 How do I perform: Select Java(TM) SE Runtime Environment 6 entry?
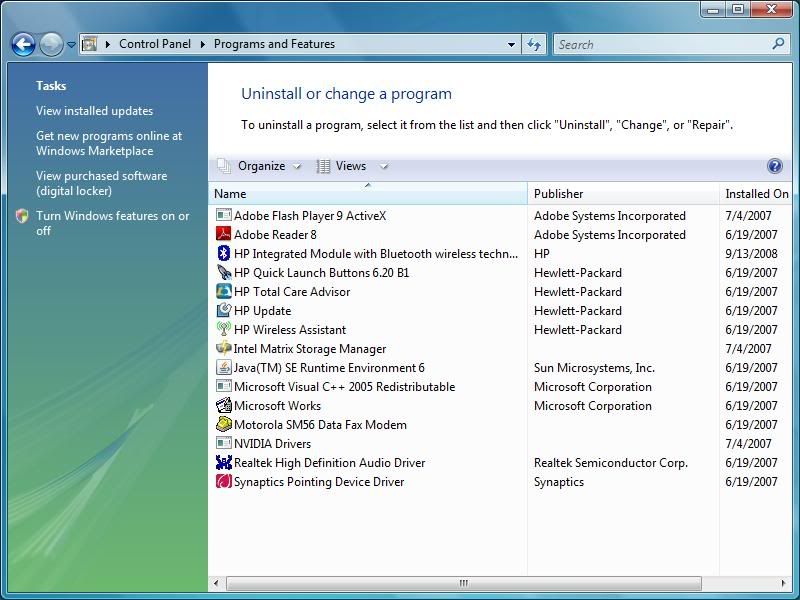500,367
